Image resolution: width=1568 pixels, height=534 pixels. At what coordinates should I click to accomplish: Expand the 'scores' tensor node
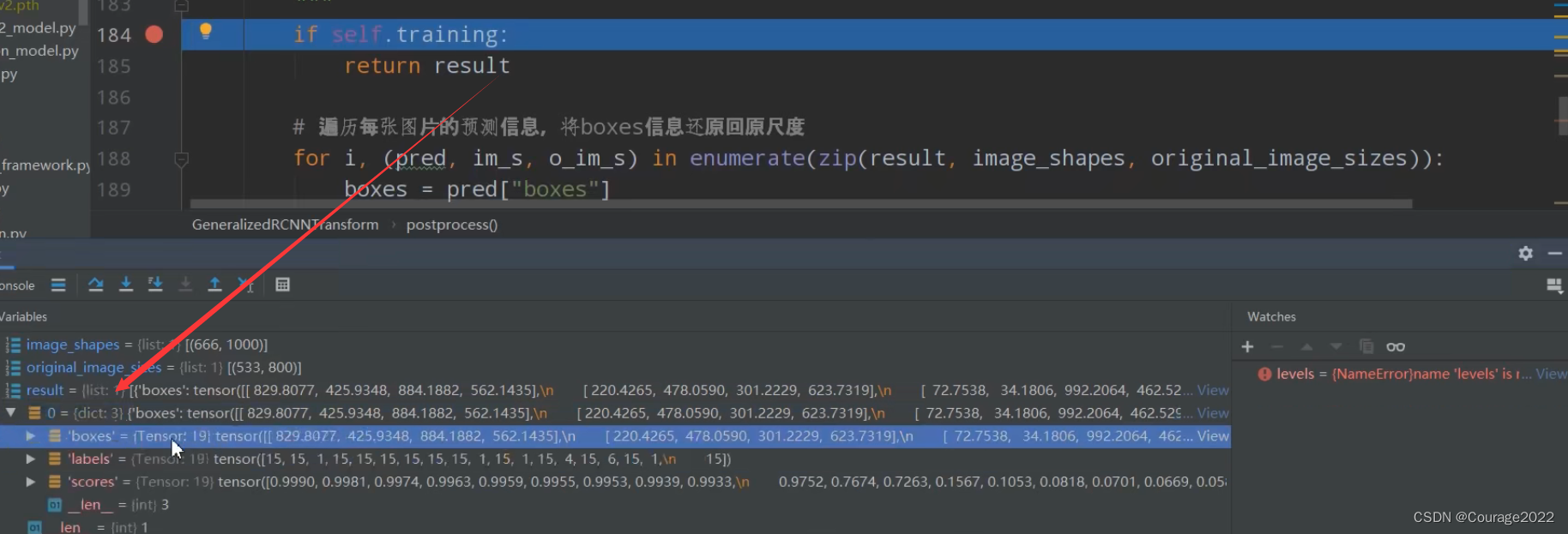31,482
